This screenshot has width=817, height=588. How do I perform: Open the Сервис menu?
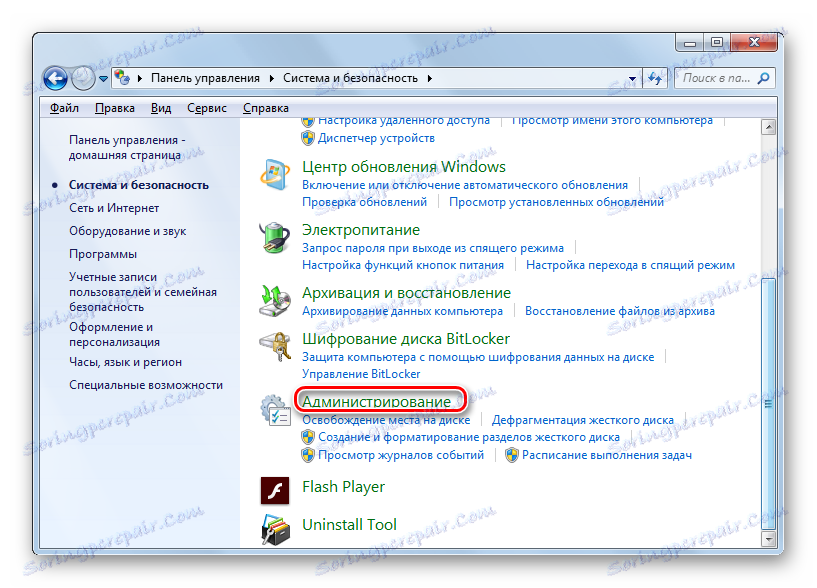click(207, 108)
